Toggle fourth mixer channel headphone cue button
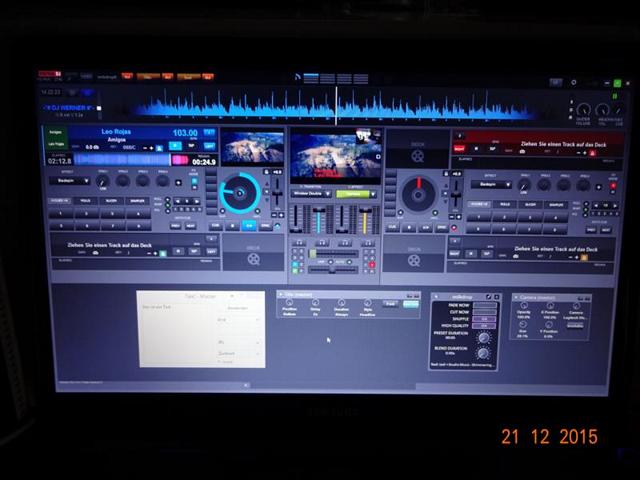Viewport: 640px width, 480px height. [x=367, y=243]
